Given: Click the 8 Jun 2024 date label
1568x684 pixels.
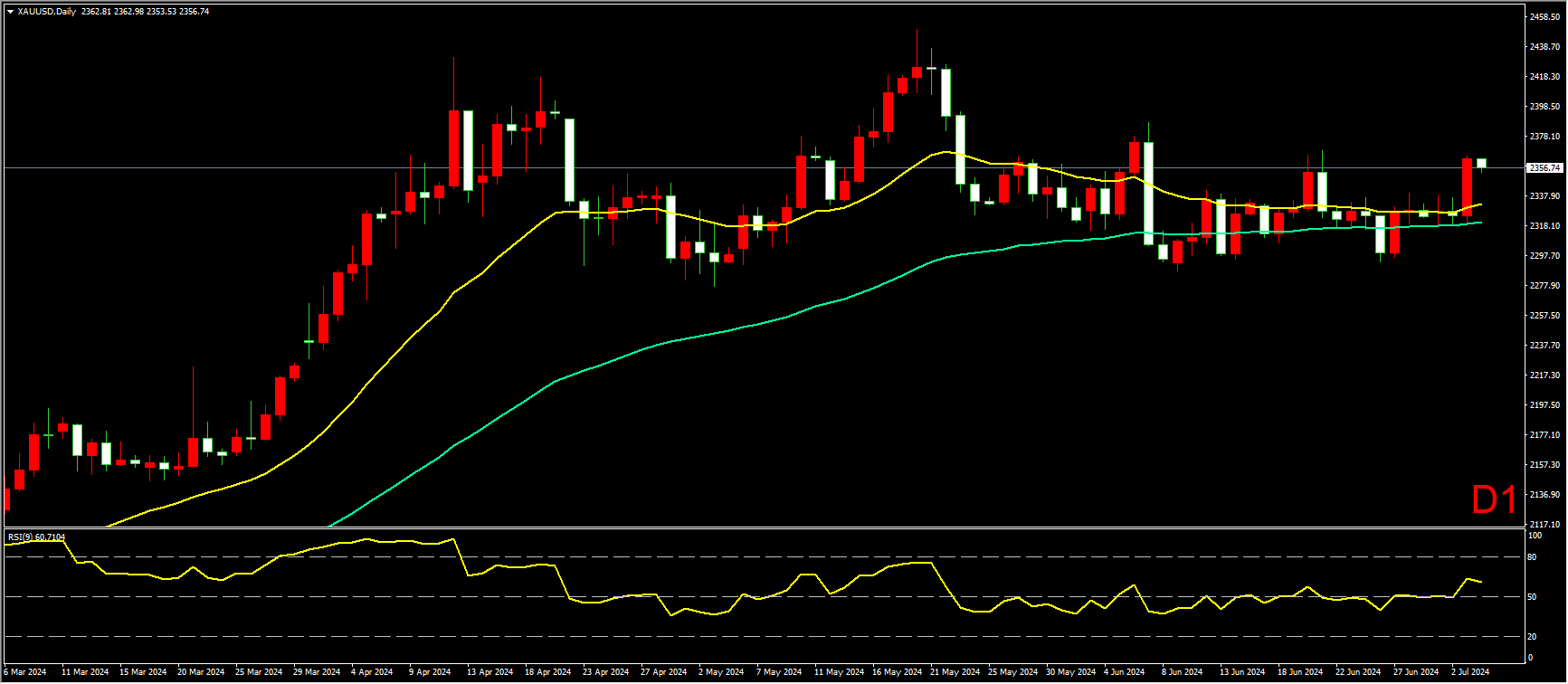Looking at the screenshot, I should click(x=1183, y=672).
